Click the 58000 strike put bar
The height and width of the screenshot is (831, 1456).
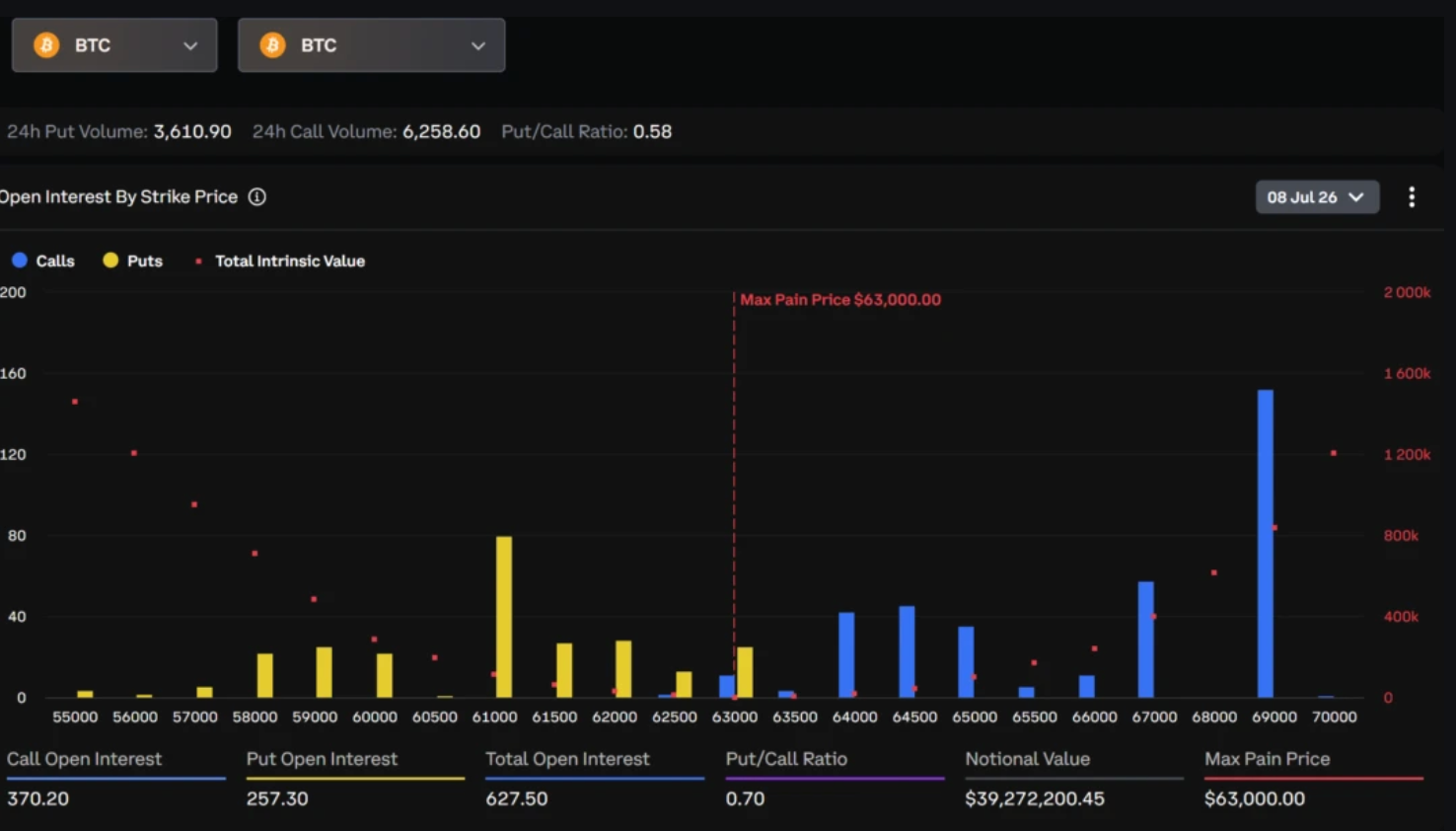pos(264,675)
